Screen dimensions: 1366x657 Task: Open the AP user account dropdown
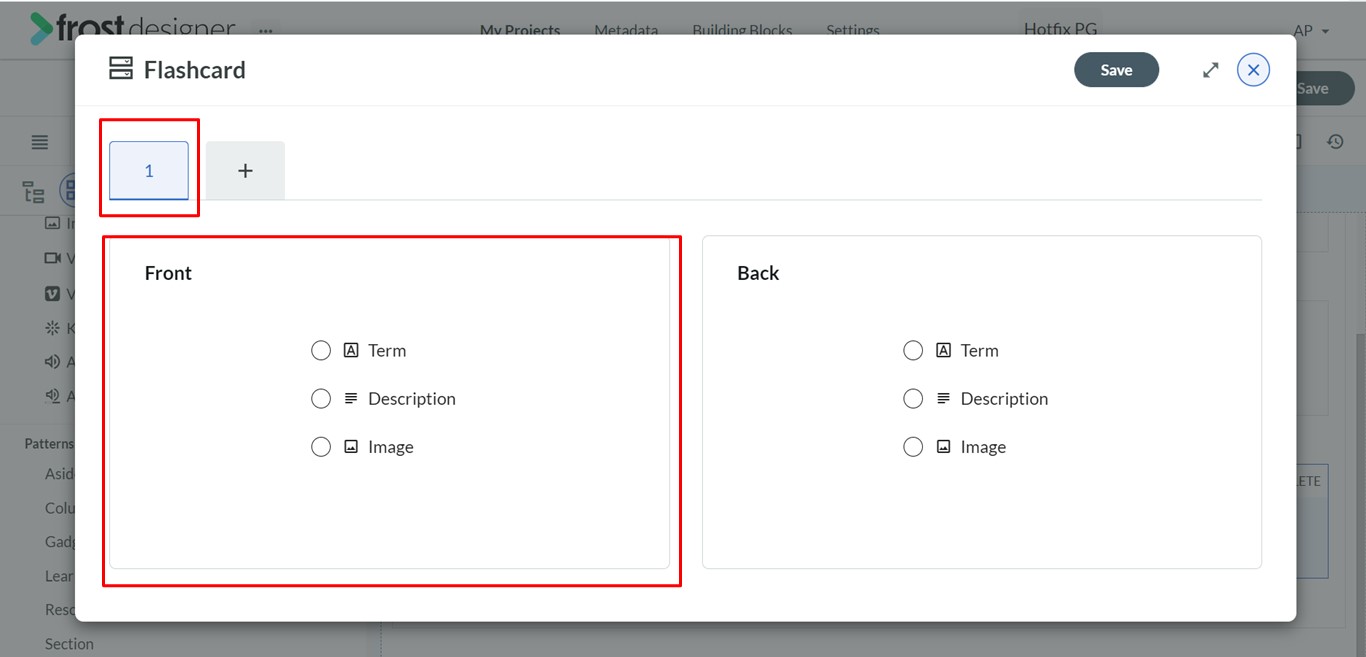coord(1310,31)
